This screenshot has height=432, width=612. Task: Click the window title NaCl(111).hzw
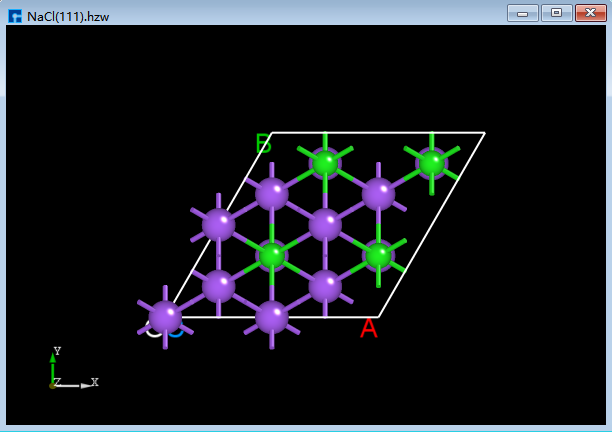click(x=68, y=17)
